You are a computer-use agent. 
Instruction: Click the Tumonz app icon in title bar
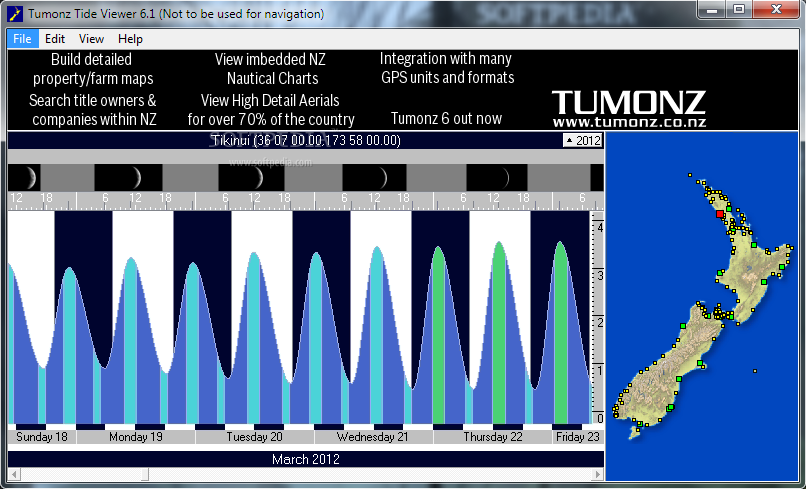click(15, 14)
